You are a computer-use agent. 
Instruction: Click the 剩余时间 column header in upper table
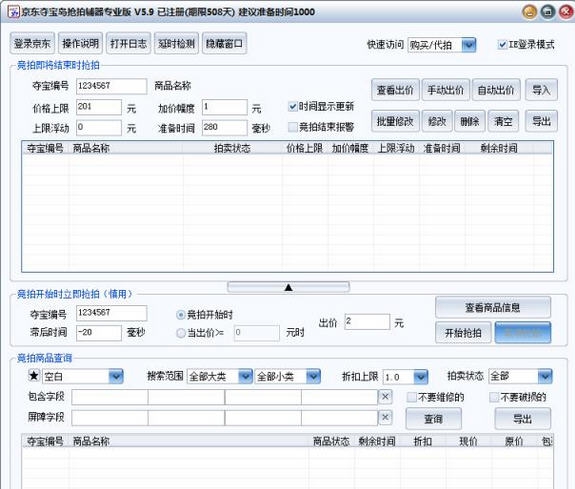[x=499, y=148]
